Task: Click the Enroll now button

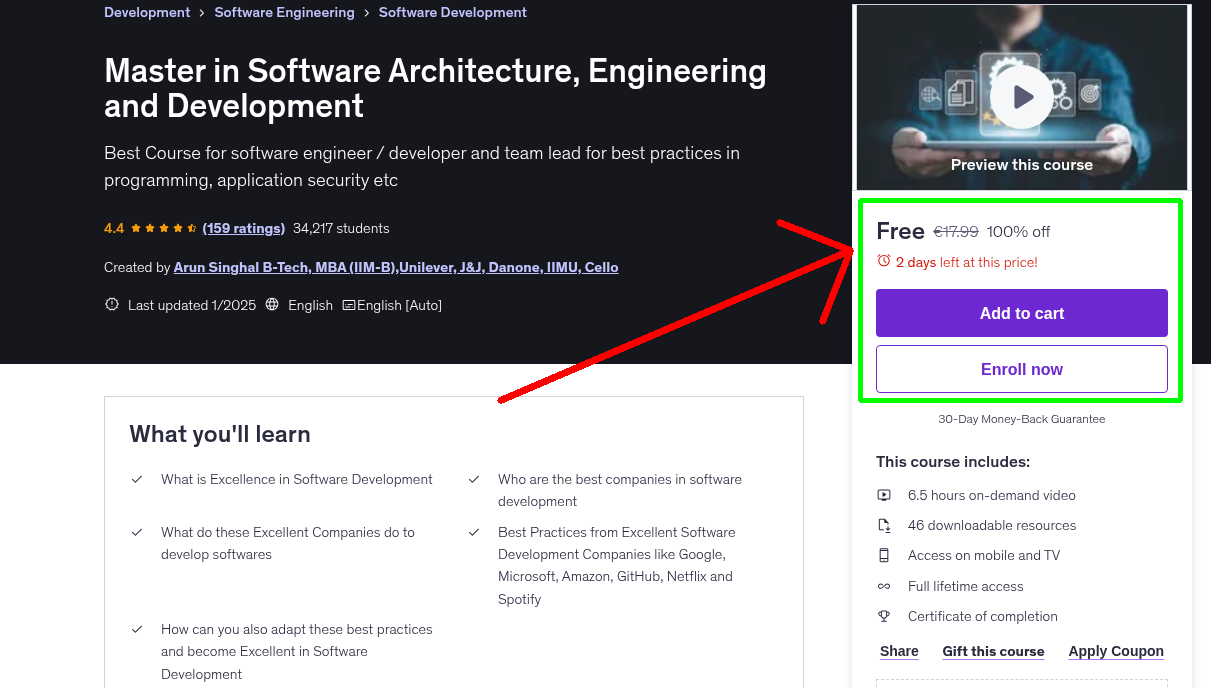Action: pos(1021,369)
